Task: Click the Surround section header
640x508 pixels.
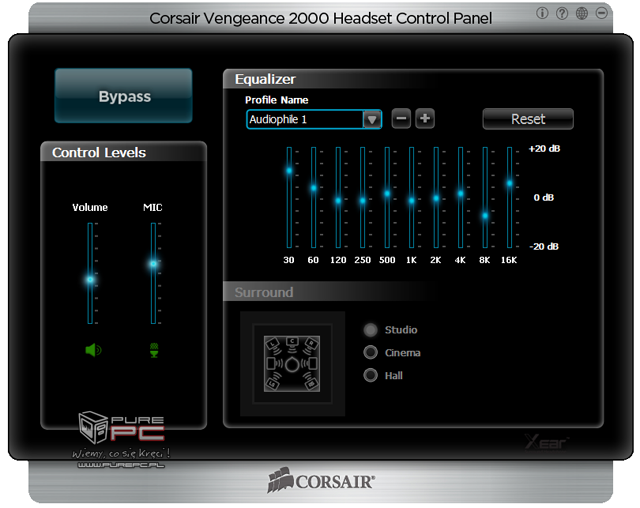Action: (x=264, y=292)
